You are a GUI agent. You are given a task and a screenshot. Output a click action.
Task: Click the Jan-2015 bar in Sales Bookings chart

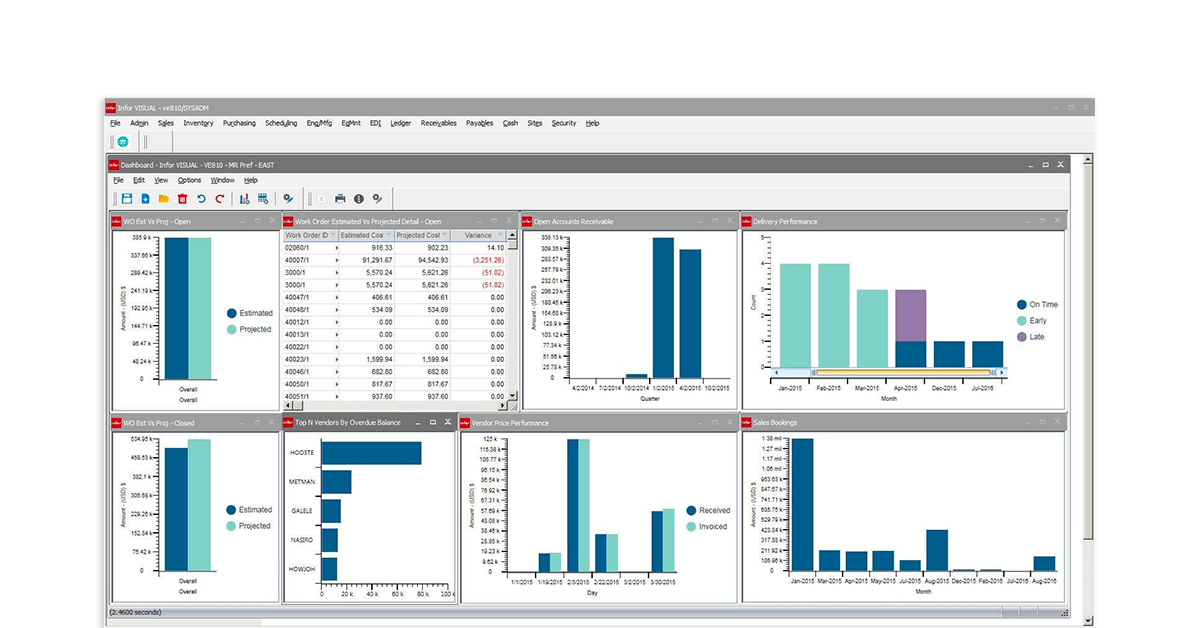(x=802, y=505)
